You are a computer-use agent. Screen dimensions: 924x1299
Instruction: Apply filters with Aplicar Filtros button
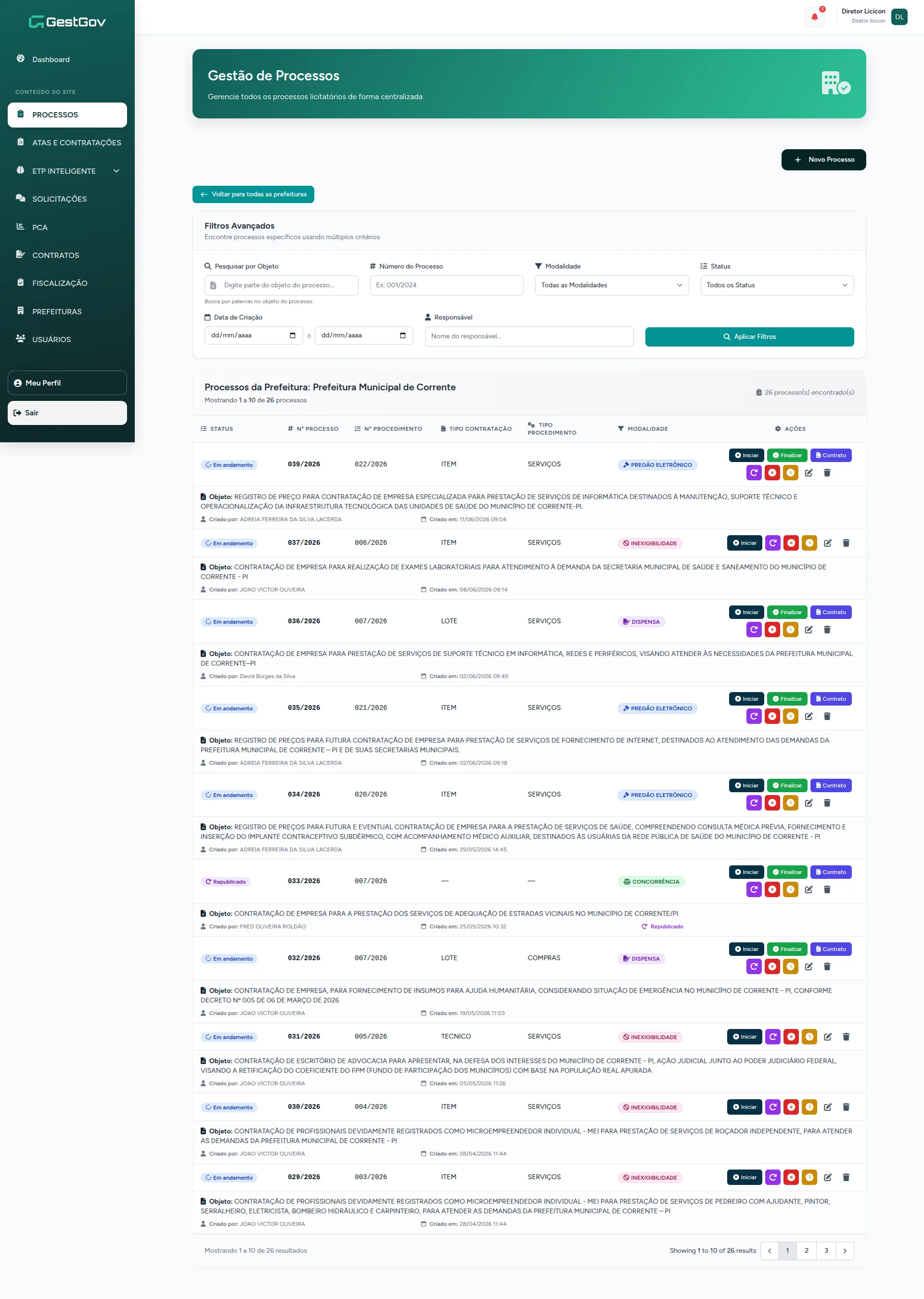coord(749,336)
